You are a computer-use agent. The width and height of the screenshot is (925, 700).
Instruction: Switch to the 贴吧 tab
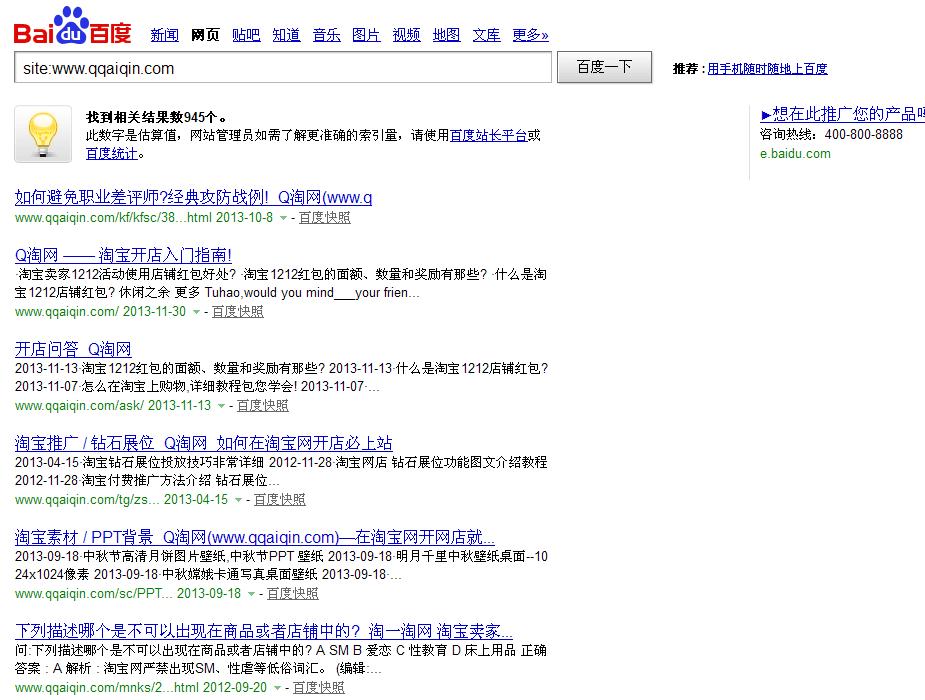(x=246, y=35)
